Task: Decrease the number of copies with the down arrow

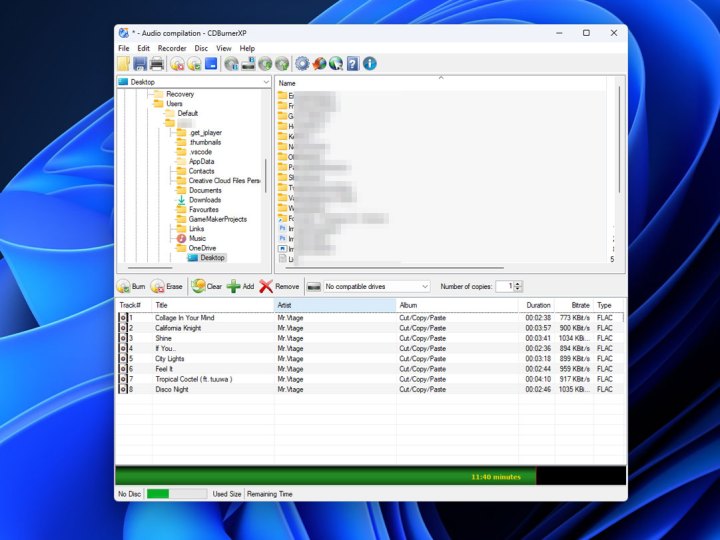Action: pos(518,289)
